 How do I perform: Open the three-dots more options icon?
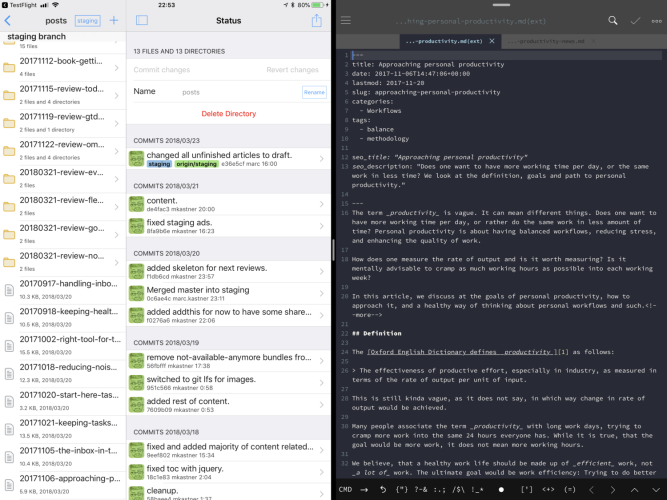(x=655, y=20)
